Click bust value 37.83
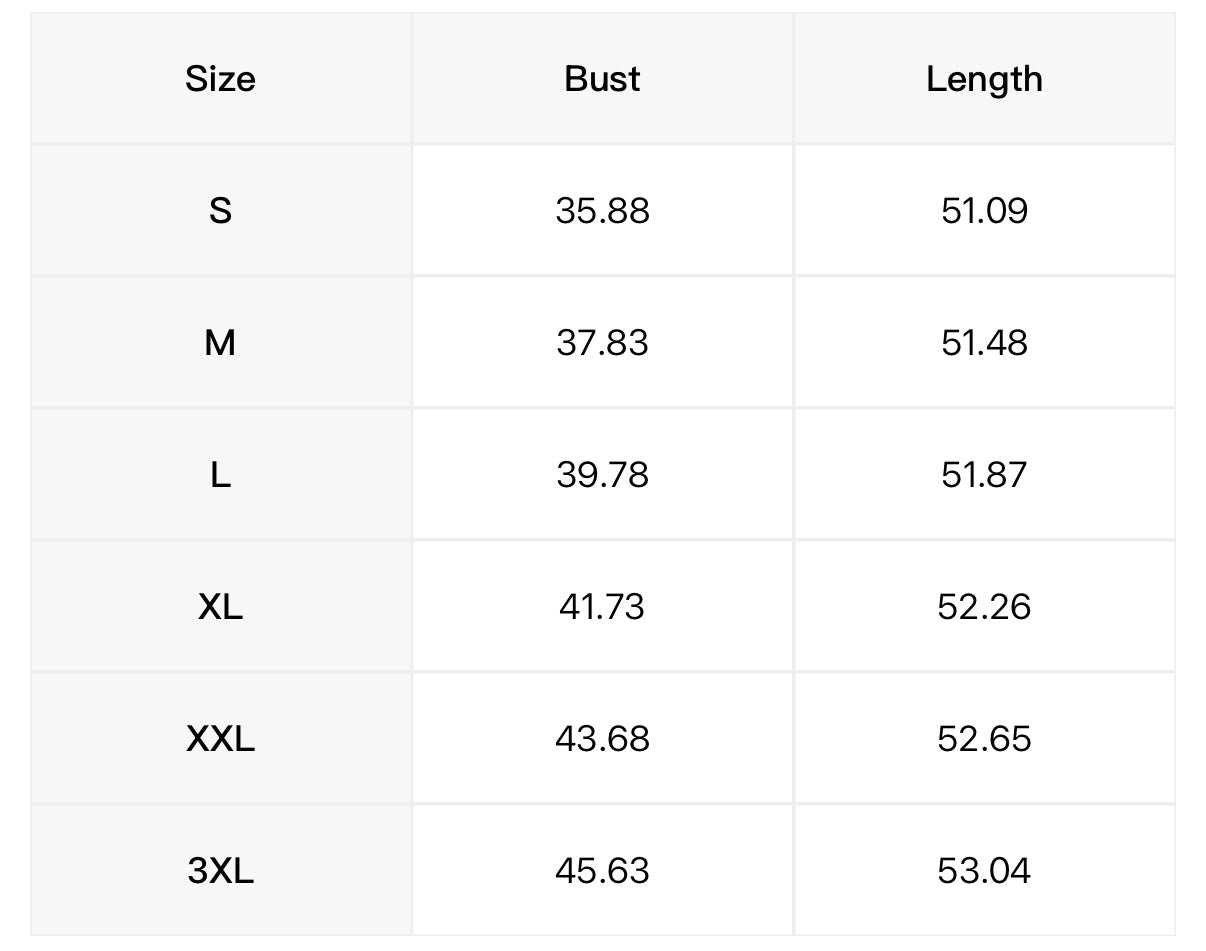 click(x=602, y=343)
